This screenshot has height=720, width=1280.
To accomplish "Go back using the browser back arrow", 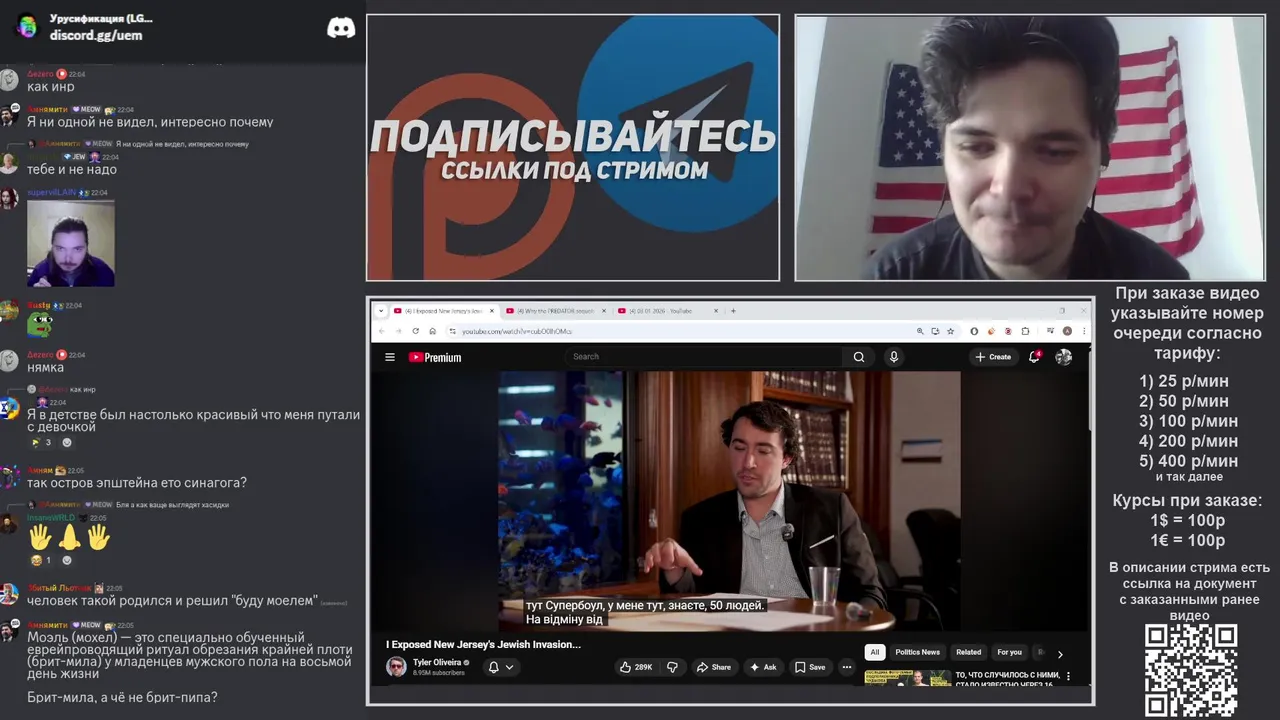I will (382, 331).
